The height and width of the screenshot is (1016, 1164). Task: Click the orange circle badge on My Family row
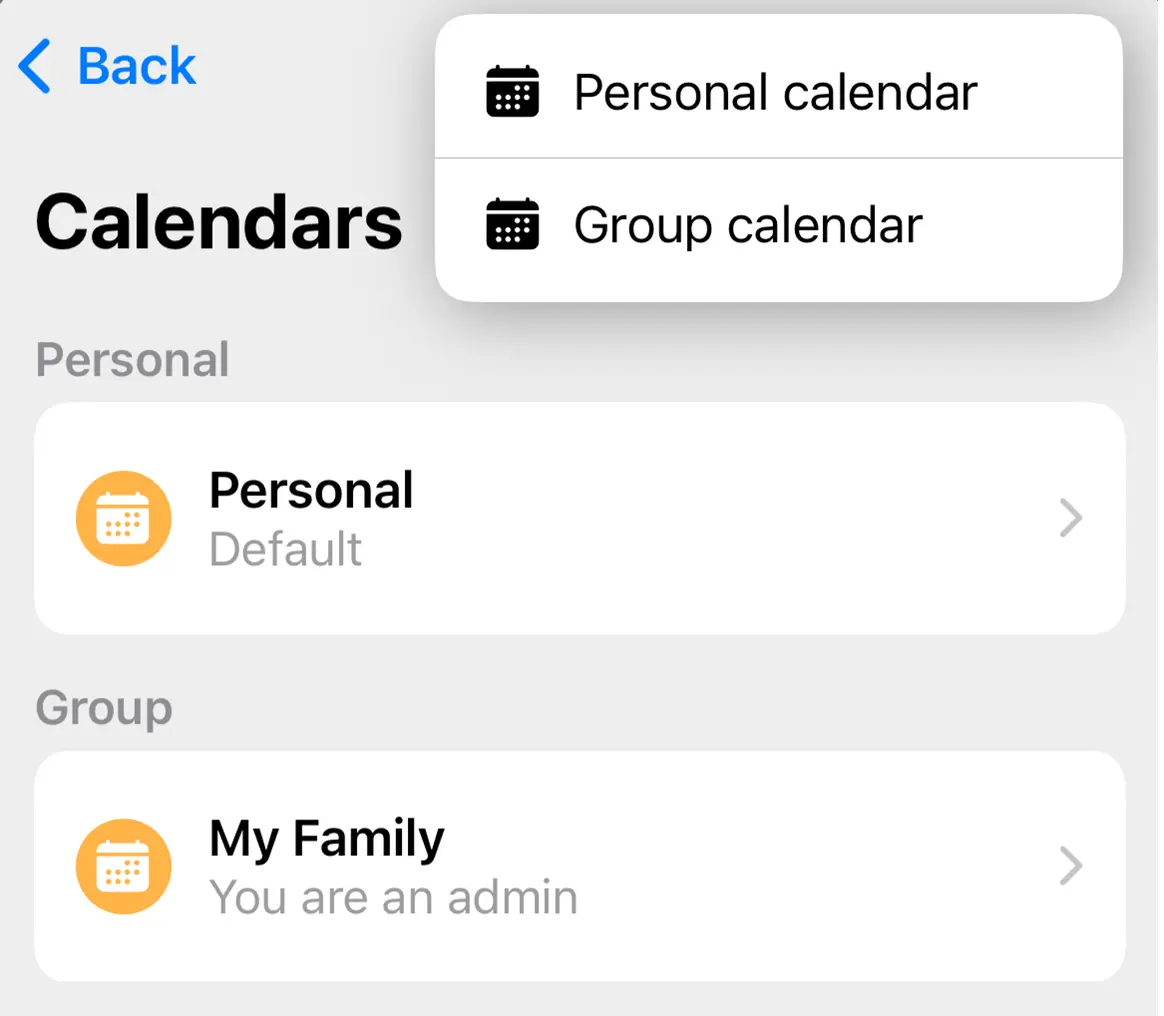pyautogui.click(x=123, y=866)
